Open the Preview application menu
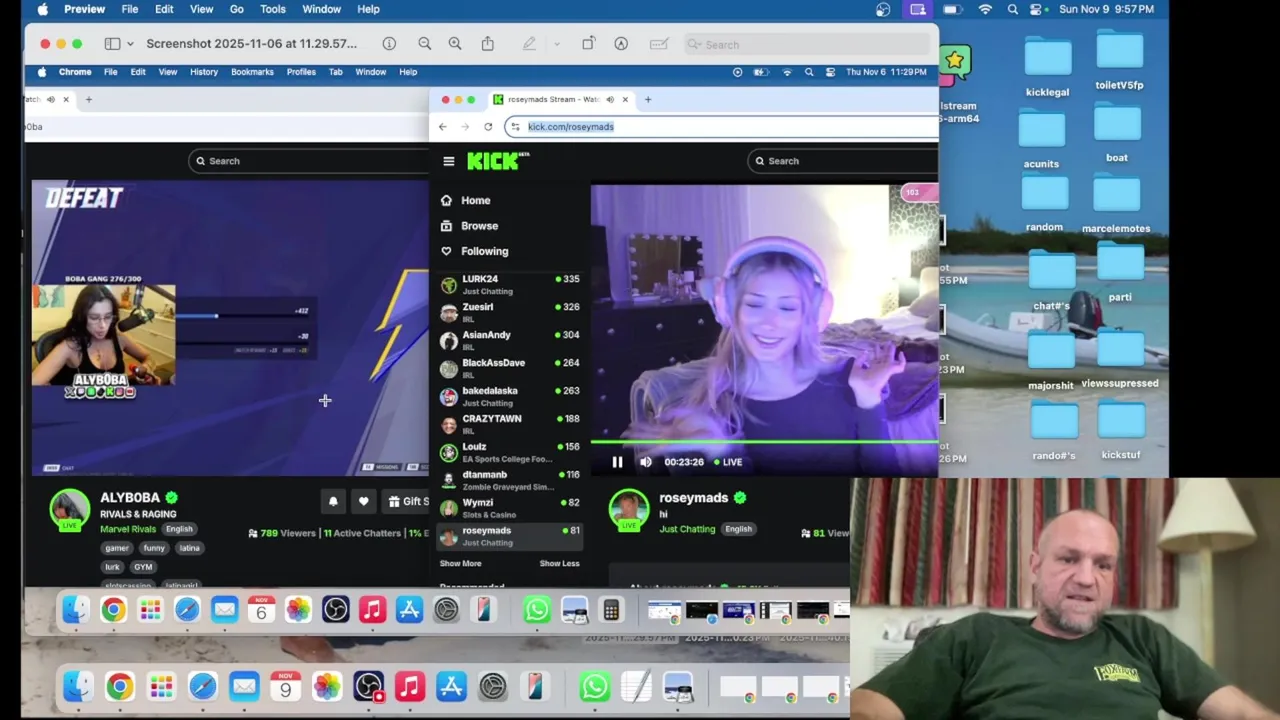This screenshot has height=720, width=1280. 84,9
